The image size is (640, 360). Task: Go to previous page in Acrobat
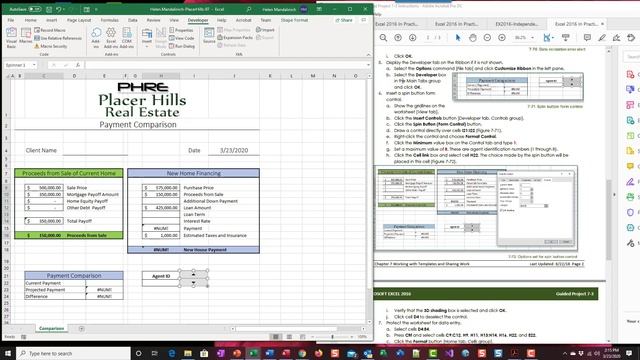click(x=398, y=38)
